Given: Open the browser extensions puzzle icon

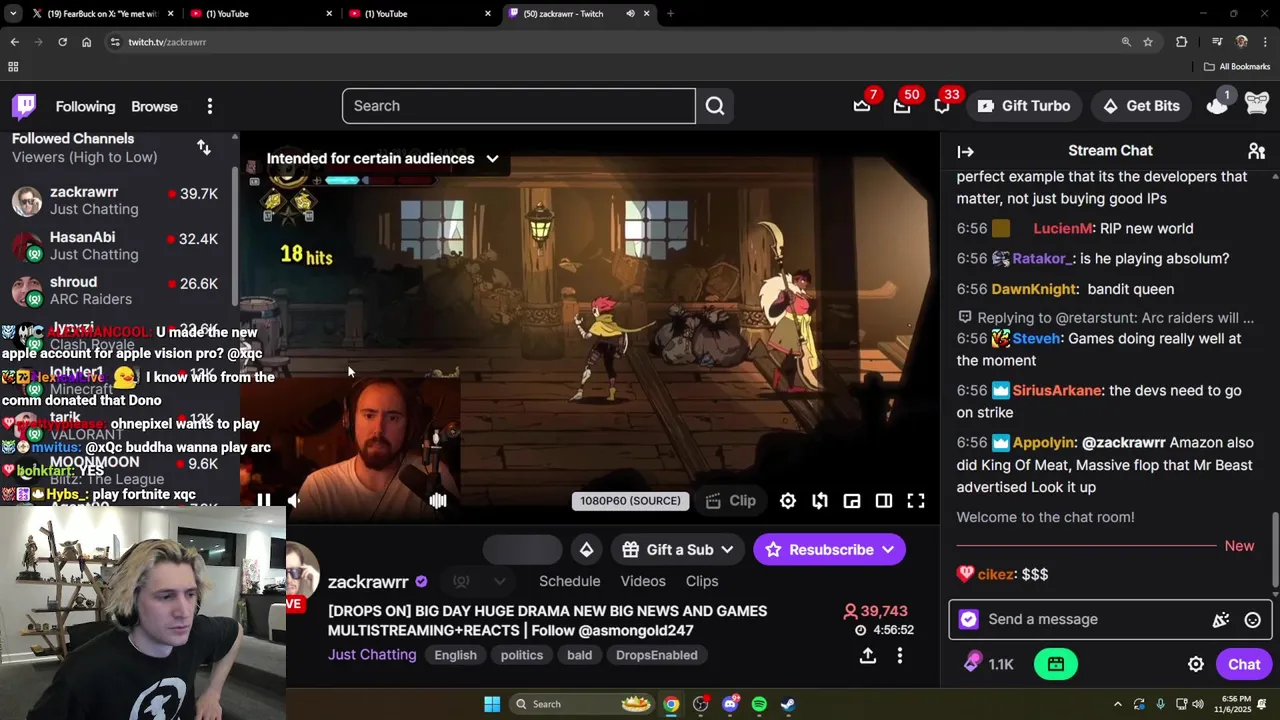Looking at the screenshot, I should (1182, 42).
